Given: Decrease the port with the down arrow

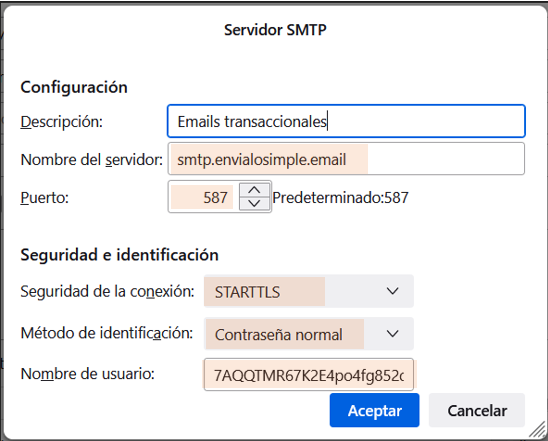Looking at the screenshot, I should pyautogui.click(x=254, y=203).
